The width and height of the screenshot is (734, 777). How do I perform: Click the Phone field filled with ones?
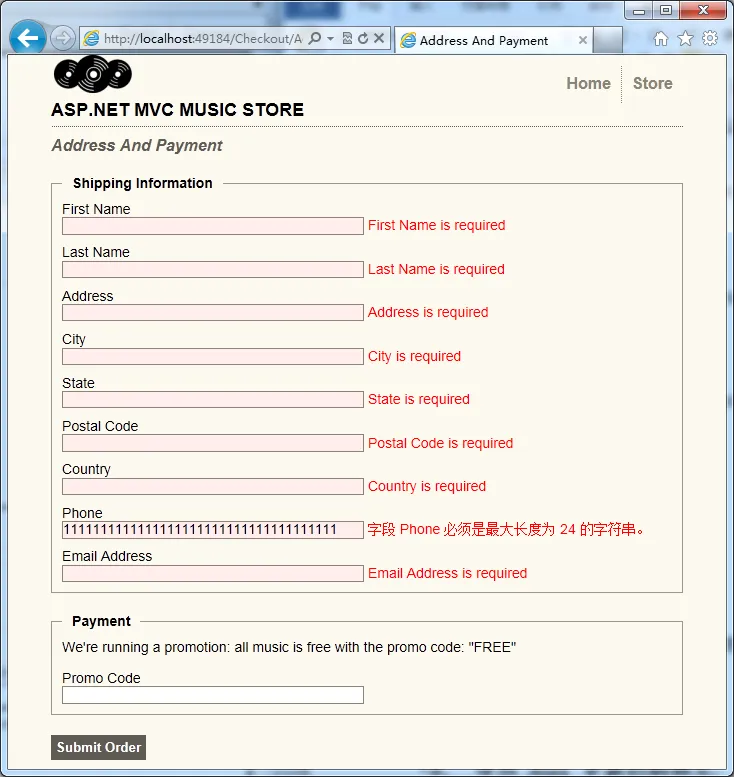click(213, 530)
